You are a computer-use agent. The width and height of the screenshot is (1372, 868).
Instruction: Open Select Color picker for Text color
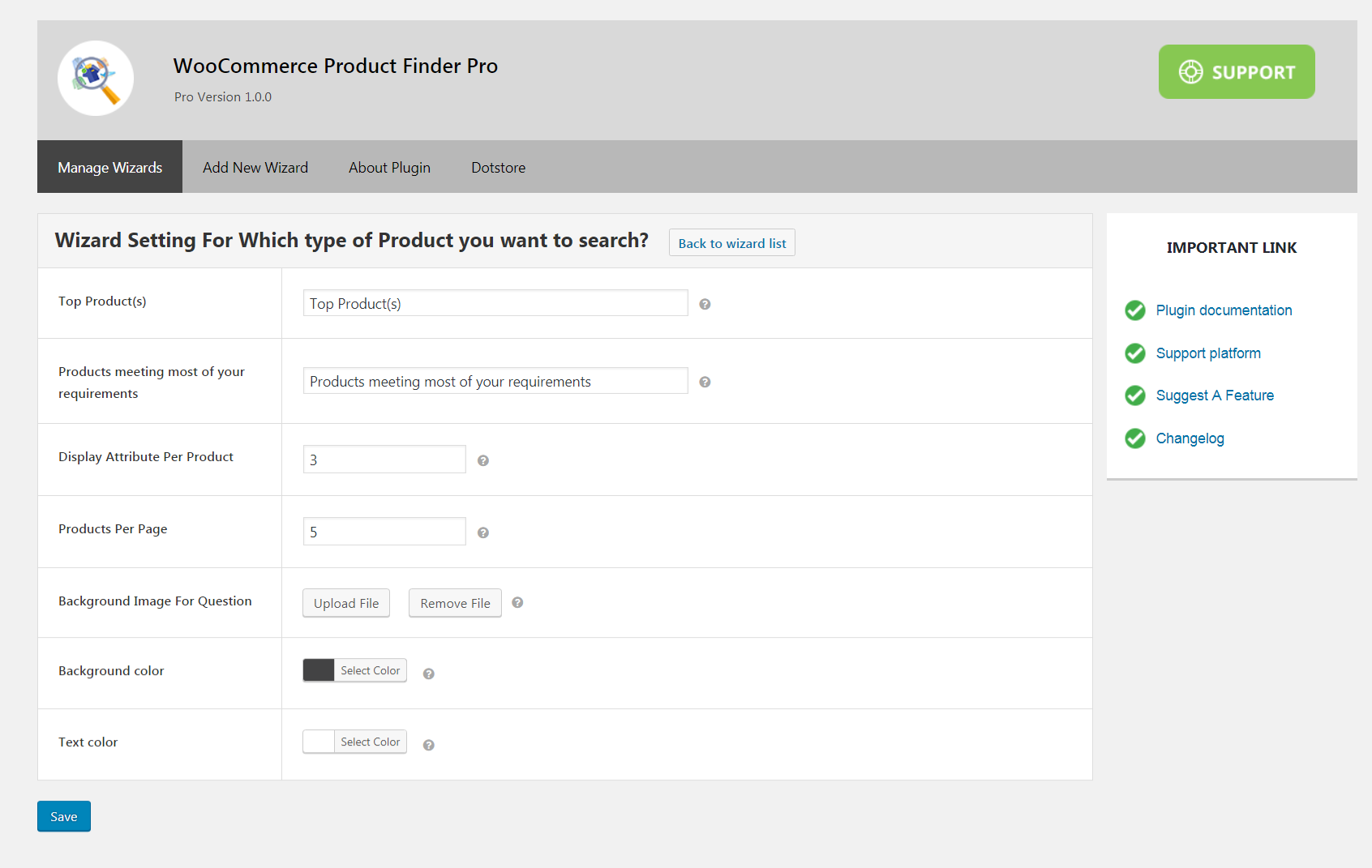371,742
